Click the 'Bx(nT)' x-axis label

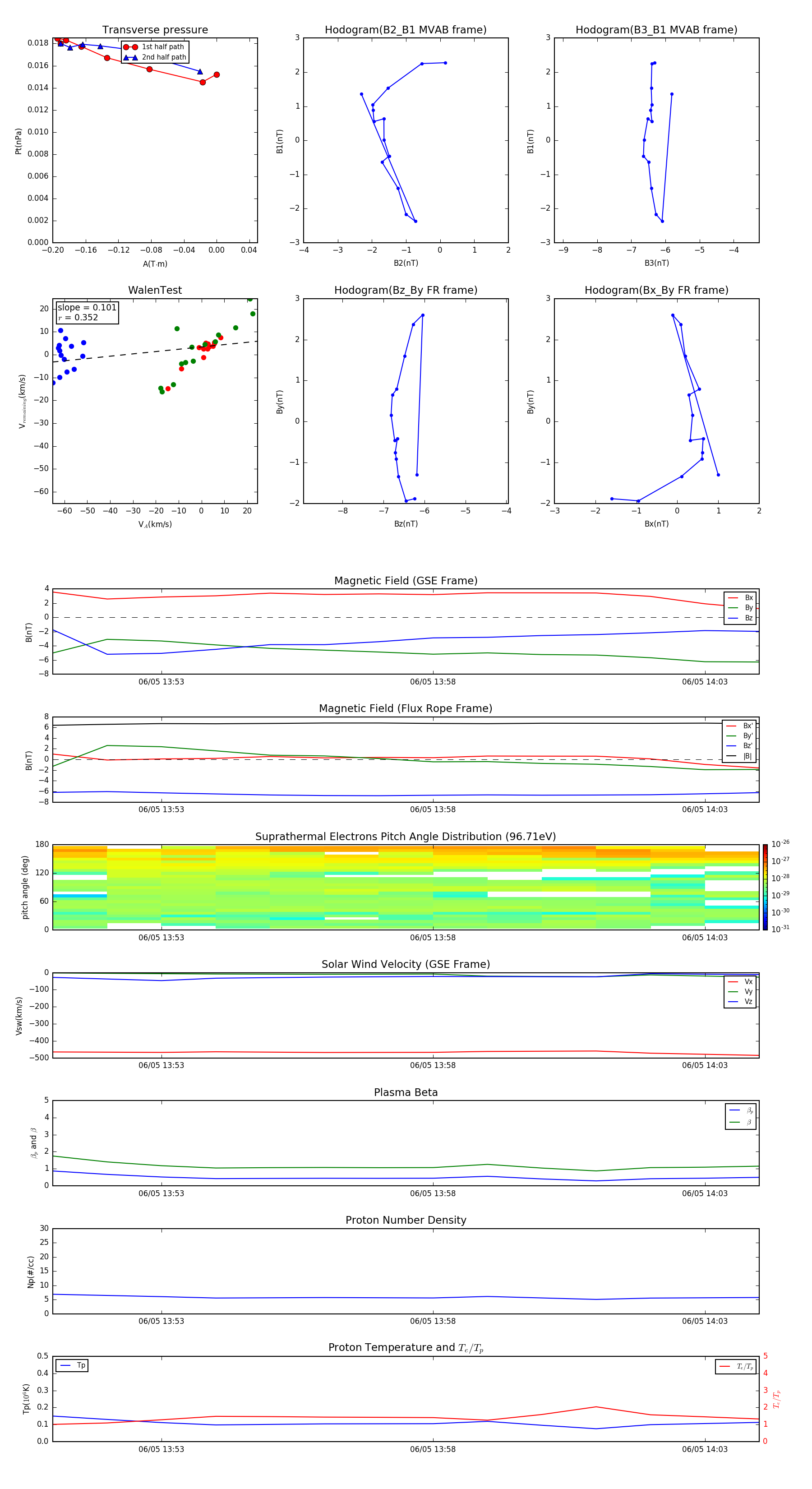(656, 524)
